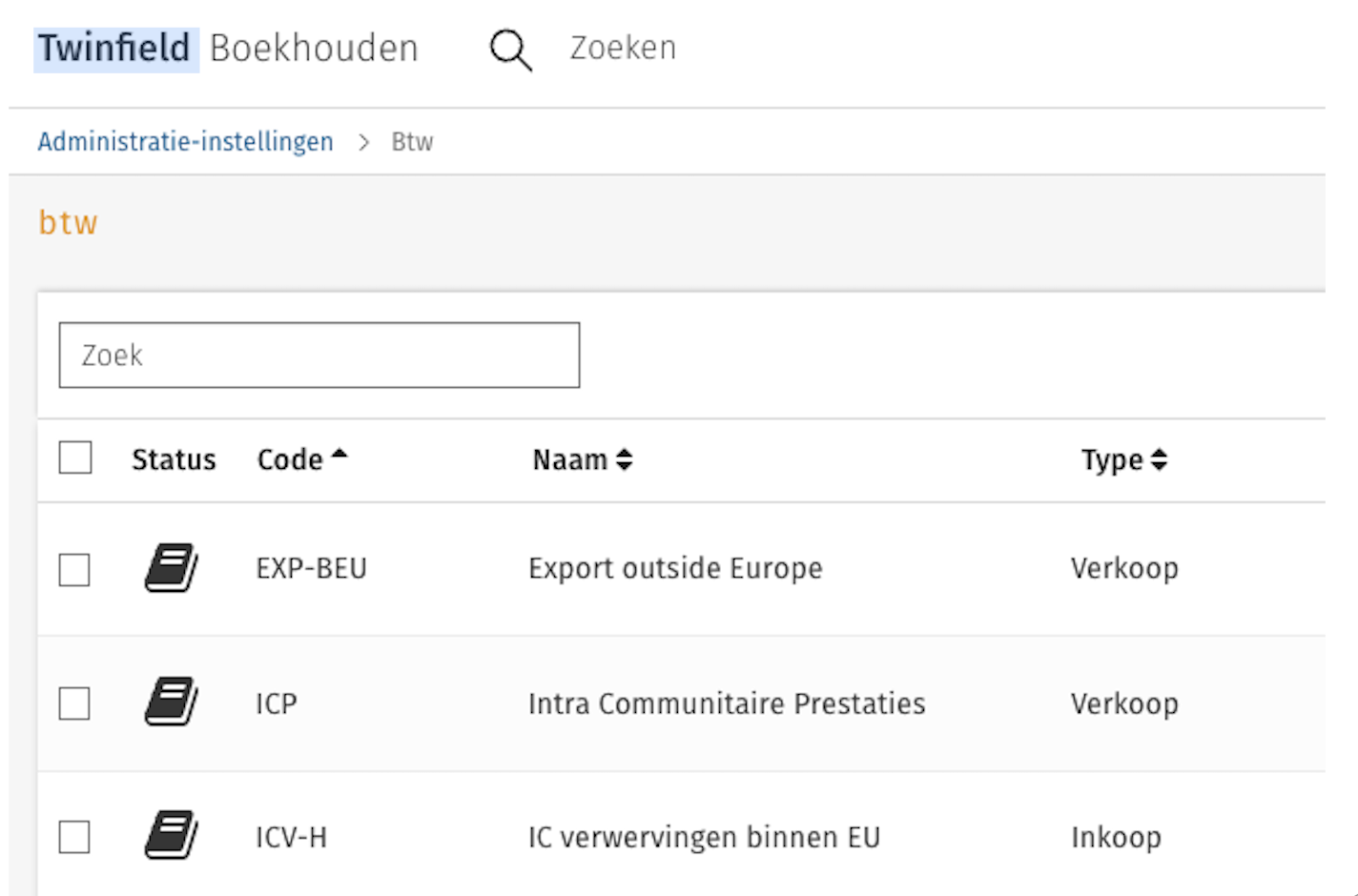1358x896 pixels.
Task: Sort by Type using its sort arrows
Action: point(1159,460)
